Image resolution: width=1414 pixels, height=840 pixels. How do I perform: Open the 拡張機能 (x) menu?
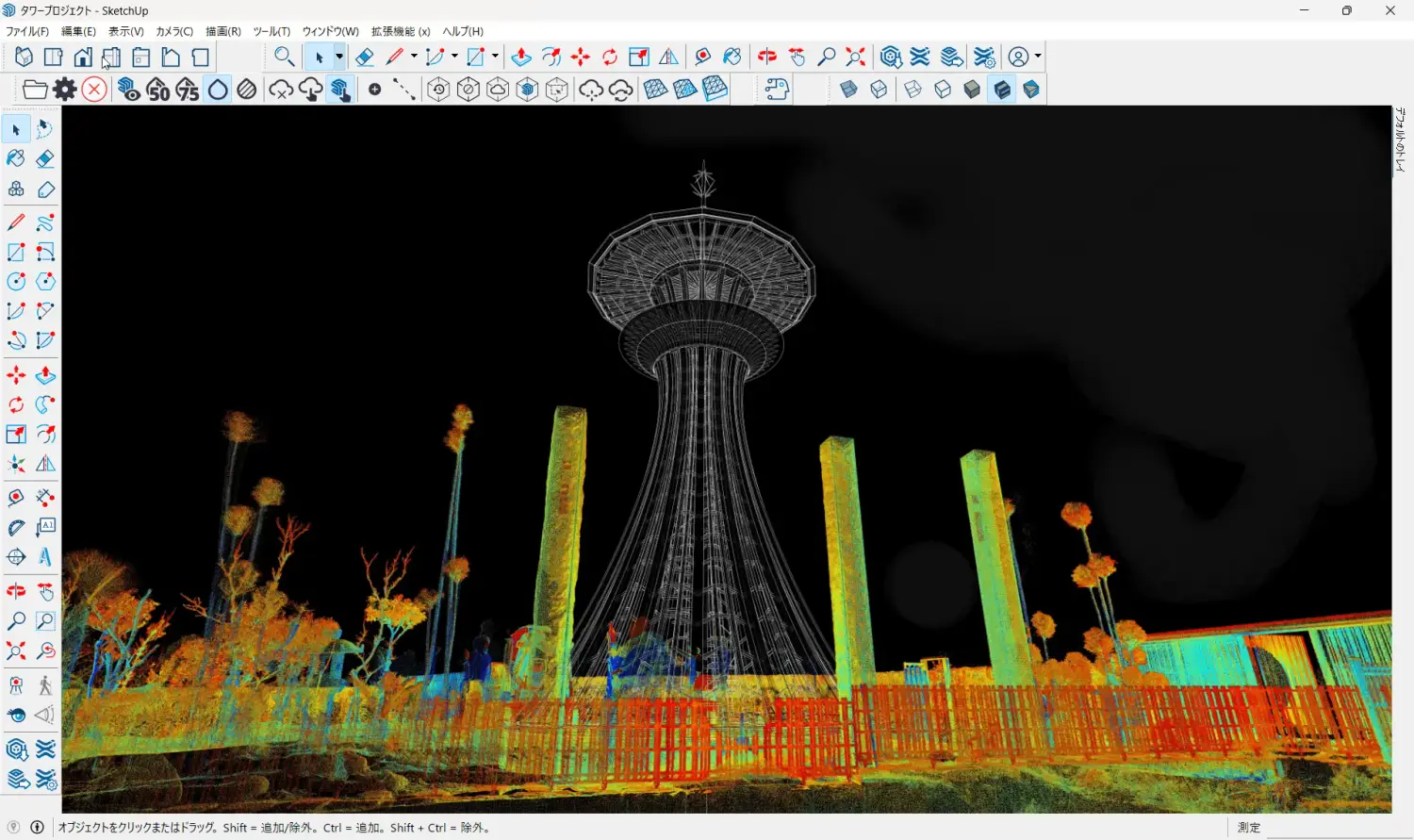point(401,31)
